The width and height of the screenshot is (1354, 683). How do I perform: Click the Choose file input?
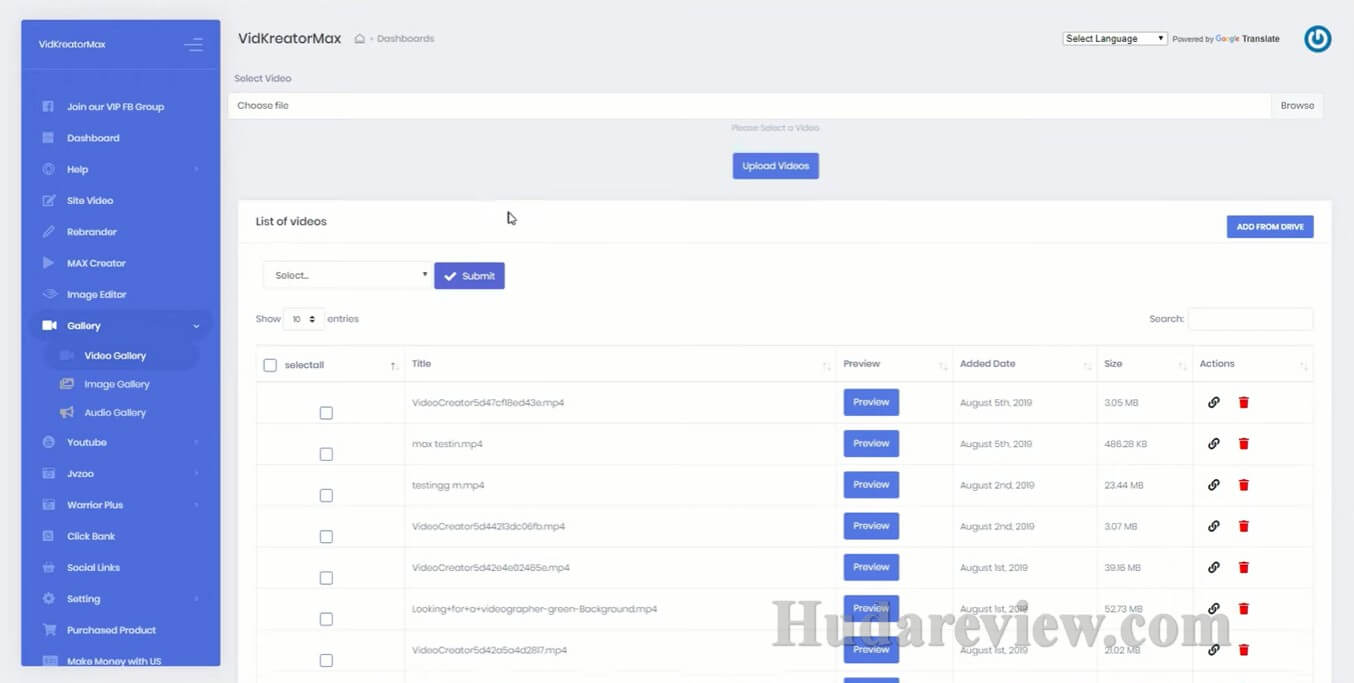[750, 106]
